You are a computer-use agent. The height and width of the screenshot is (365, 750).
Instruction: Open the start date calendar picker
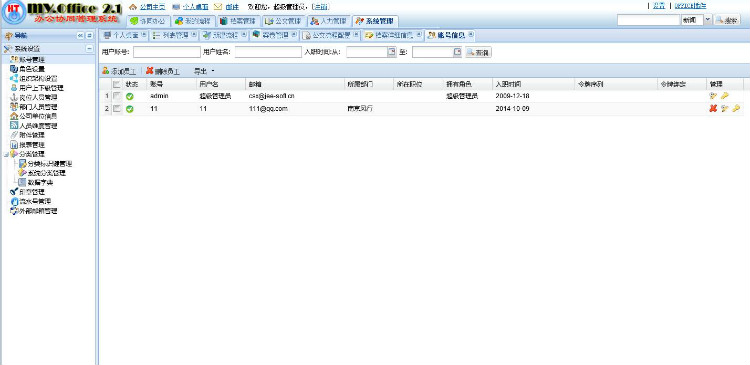392,52
